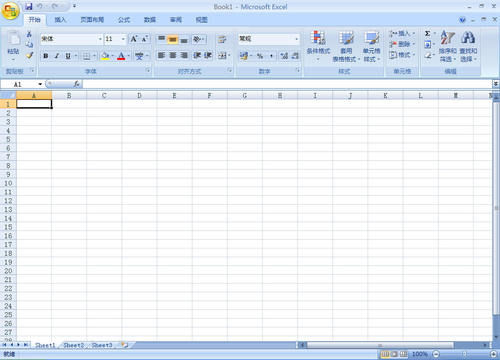
Task: Toggle top vertical alignment
Action: point(161,39)
